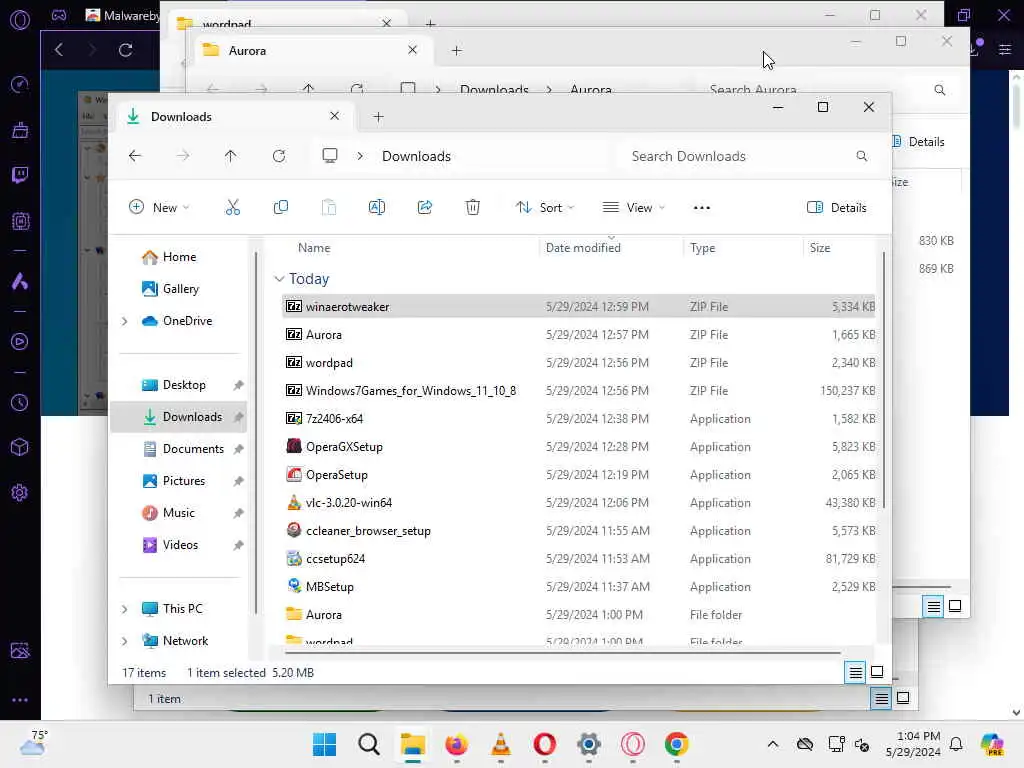
Task: Click the Share icon in Downloads toolbar
Action: [424, 208]
